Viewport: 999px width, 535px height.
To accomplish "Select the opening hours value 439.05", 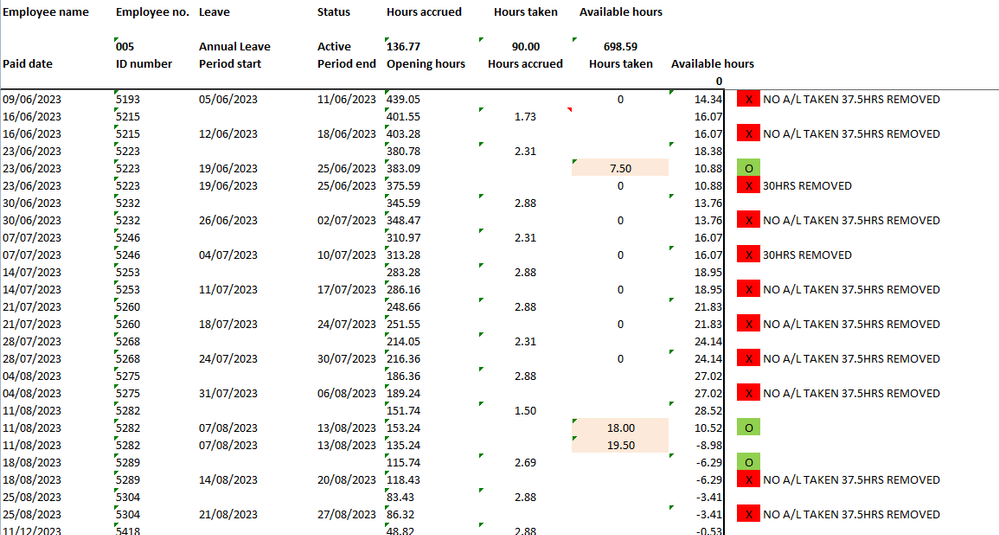I will (x=403, y=99).
